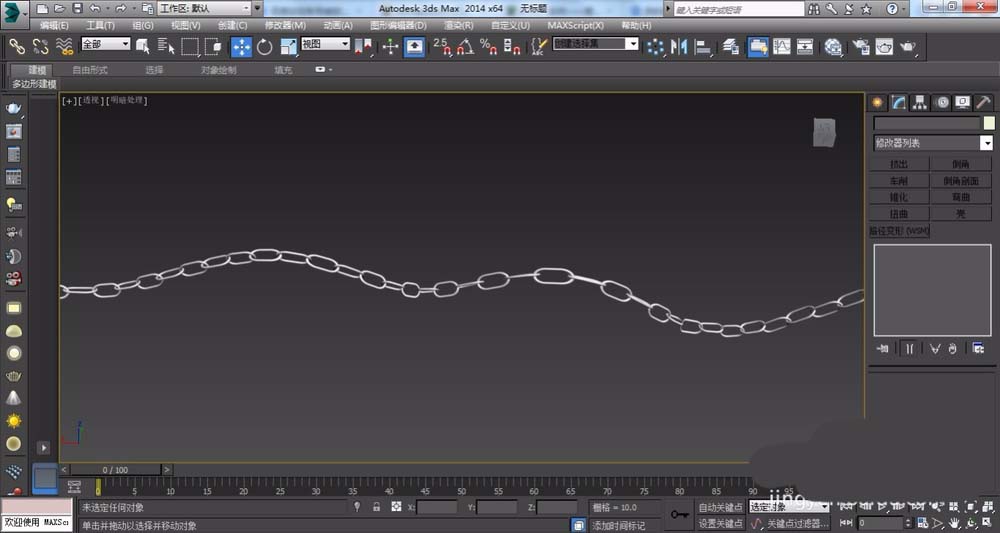Viewport: 1000px width, 533px height.
Task: Click the 弯曲 bend modifier button
Action: pos(960,198)
